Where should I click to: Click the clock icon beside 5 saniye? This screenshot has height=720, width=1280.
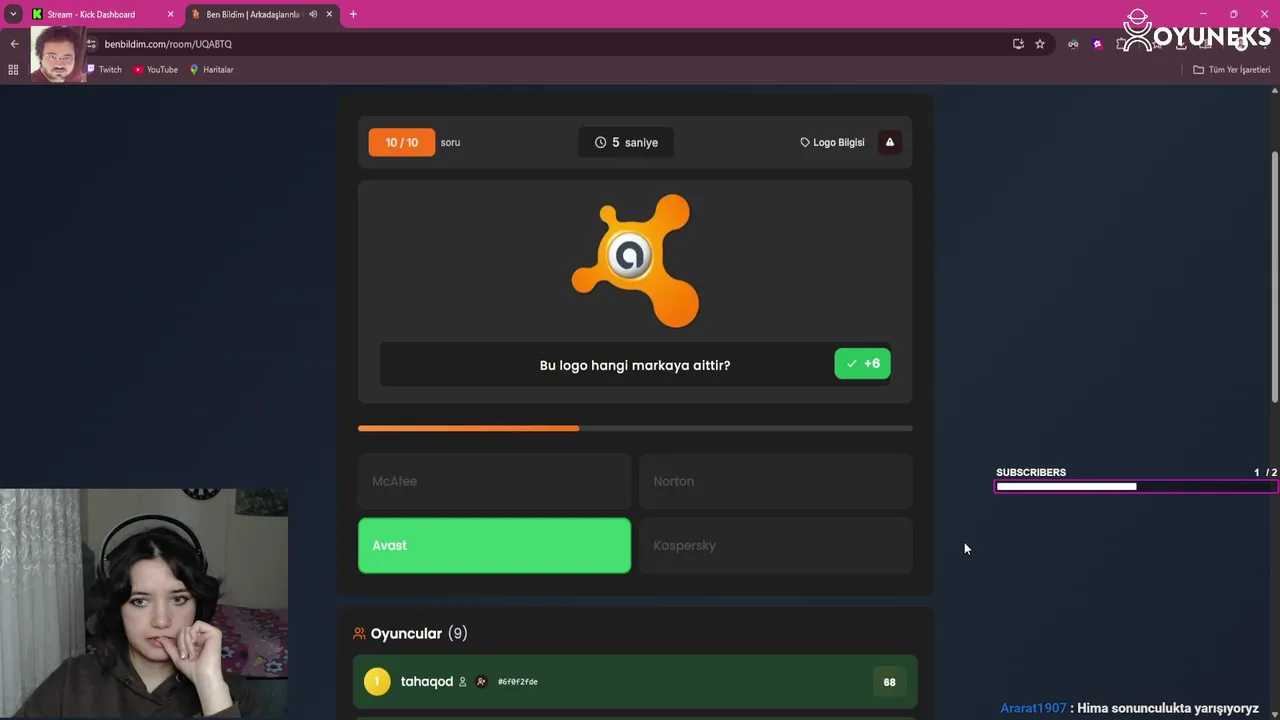tap(600, 142)
